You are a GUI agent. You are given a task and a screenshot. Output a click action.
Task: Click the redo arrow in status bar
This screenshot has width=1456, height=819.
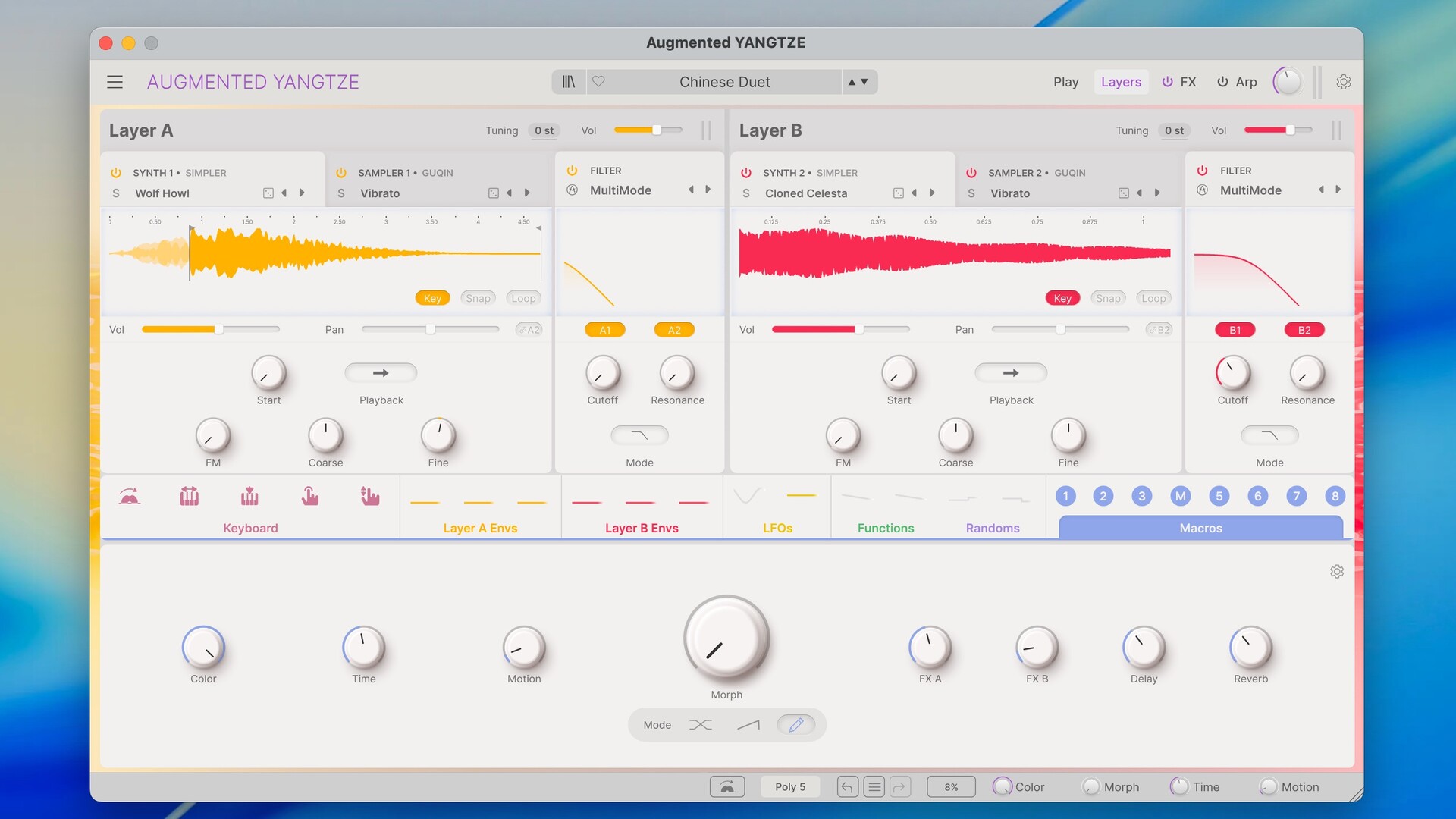899,787
